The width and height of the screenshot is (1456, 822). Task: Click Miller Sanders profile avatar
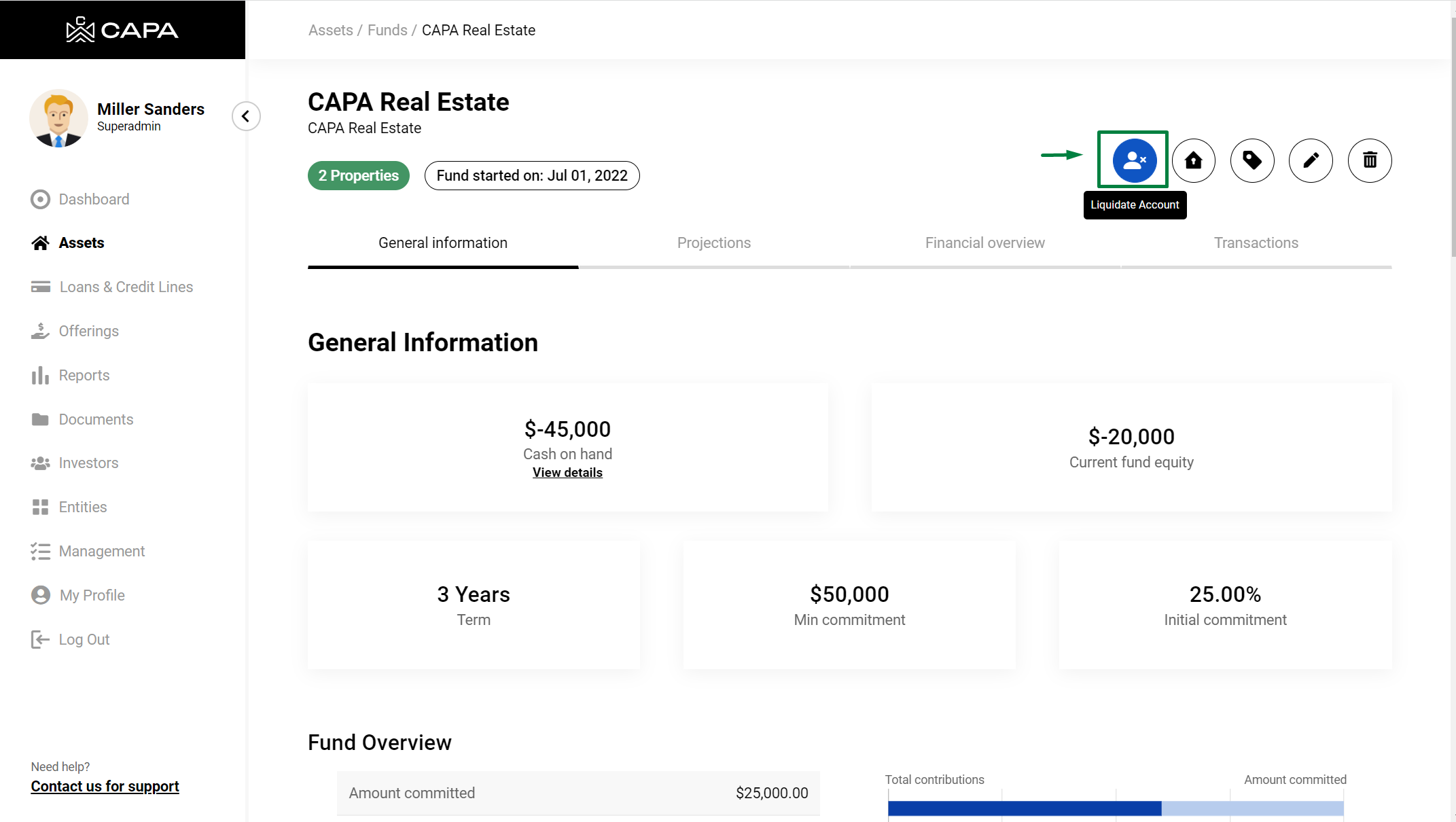pos(58,118)
